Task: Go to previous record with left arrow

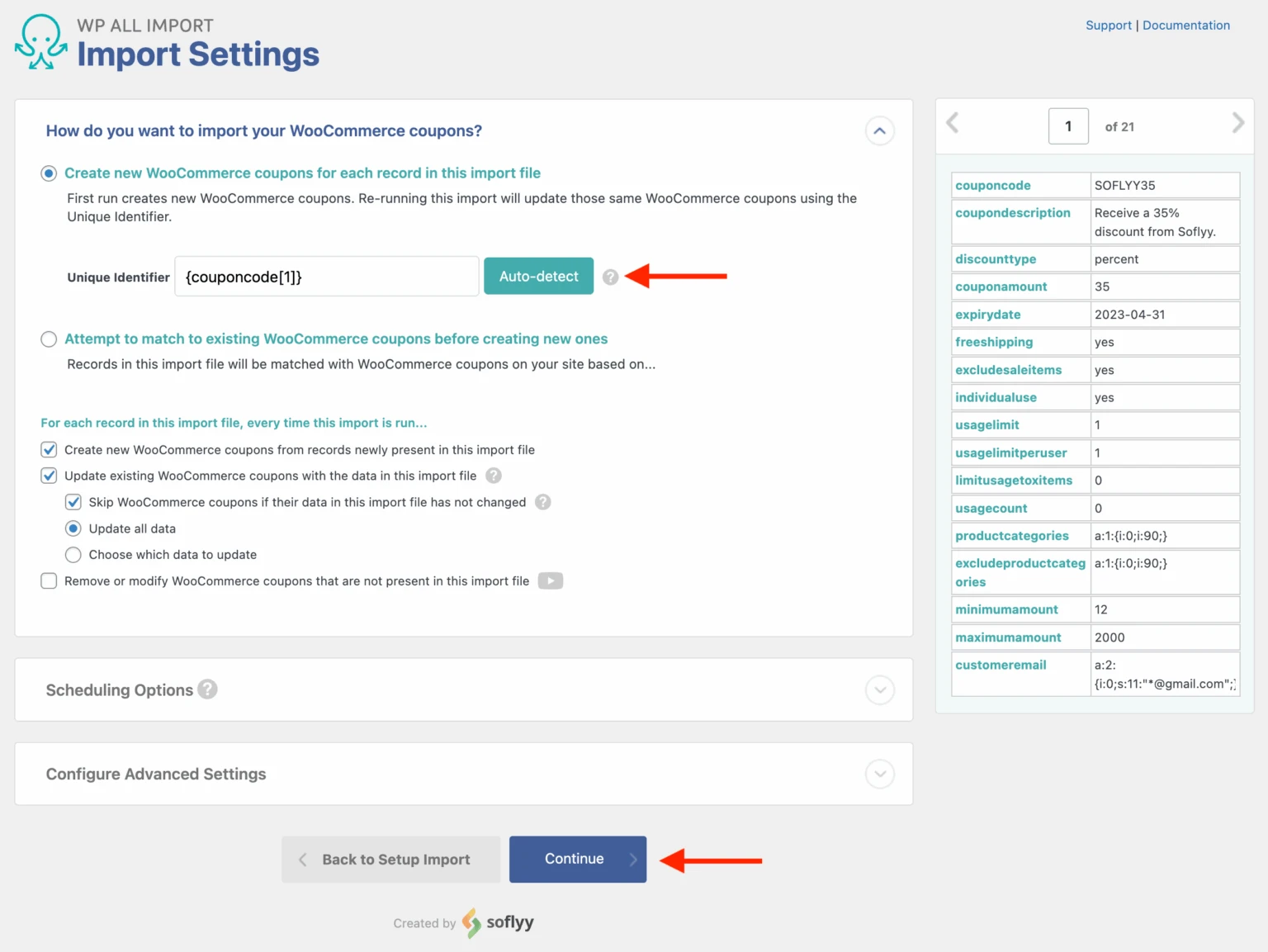Action: click(x=953, y=123)
